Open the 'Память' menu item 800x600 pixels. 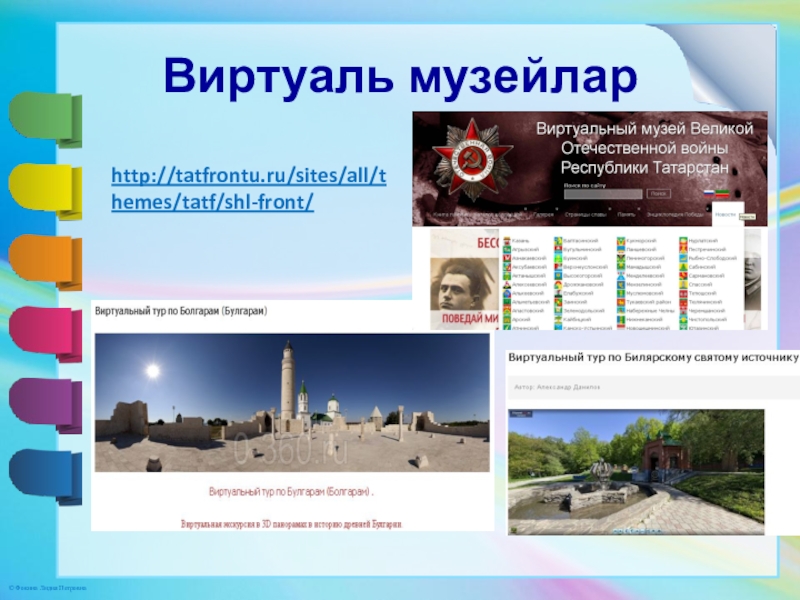point(626,215)
